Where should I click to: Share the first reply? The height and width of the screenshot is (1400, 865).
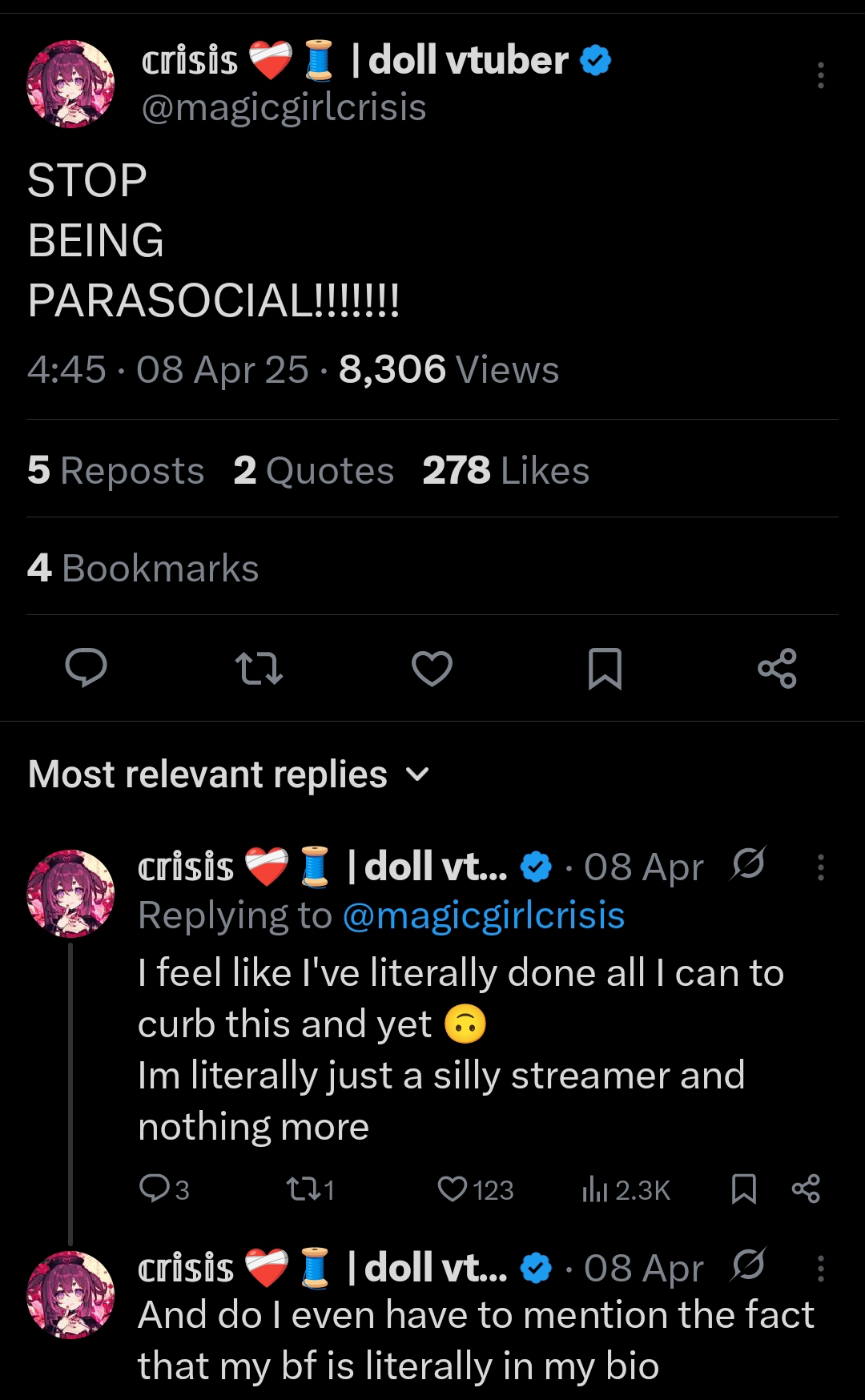[x=806, y=1189]
